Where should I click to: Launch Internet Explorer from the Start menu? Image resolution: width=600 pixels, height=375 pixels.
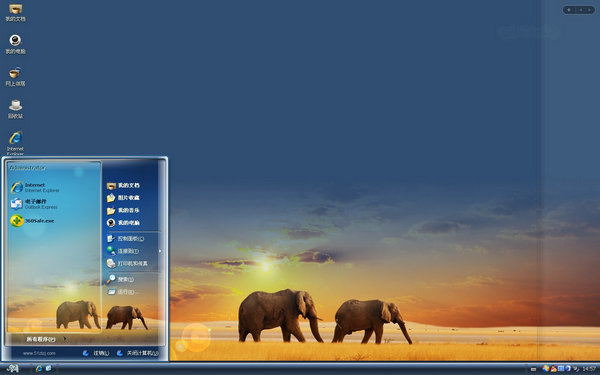(x=35, y=188)
